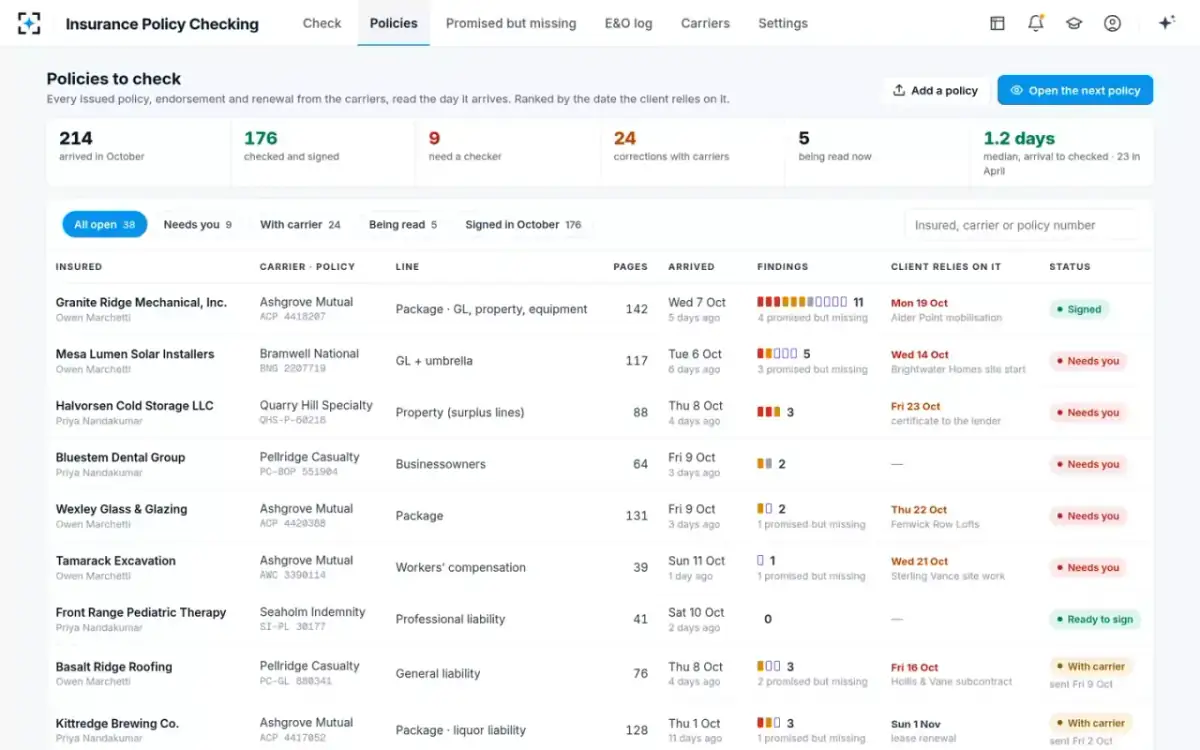Click the Signed status badge for Granite Ridge
This screenshot has height=750, width=1200.
(1079, 310)
